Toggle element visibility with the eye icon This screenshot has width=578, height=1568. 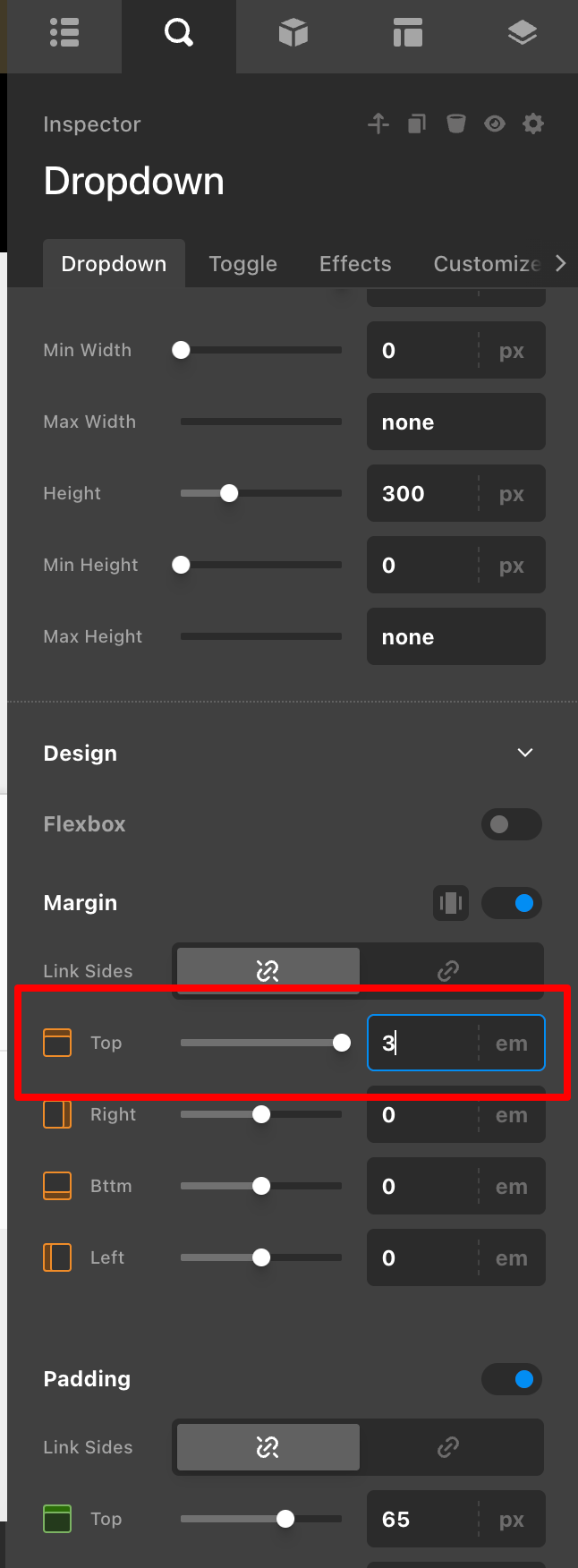coord(495,124)
